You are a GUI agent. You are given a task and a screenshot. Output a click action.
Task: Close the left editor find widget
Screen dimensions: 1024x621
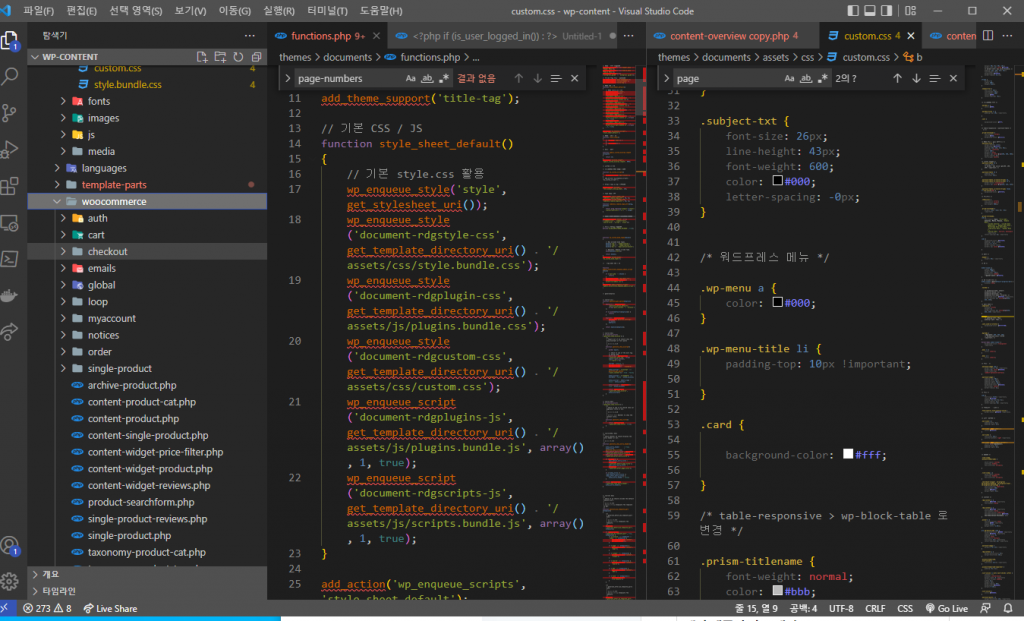pyautogui.click(x=575, y=78)
